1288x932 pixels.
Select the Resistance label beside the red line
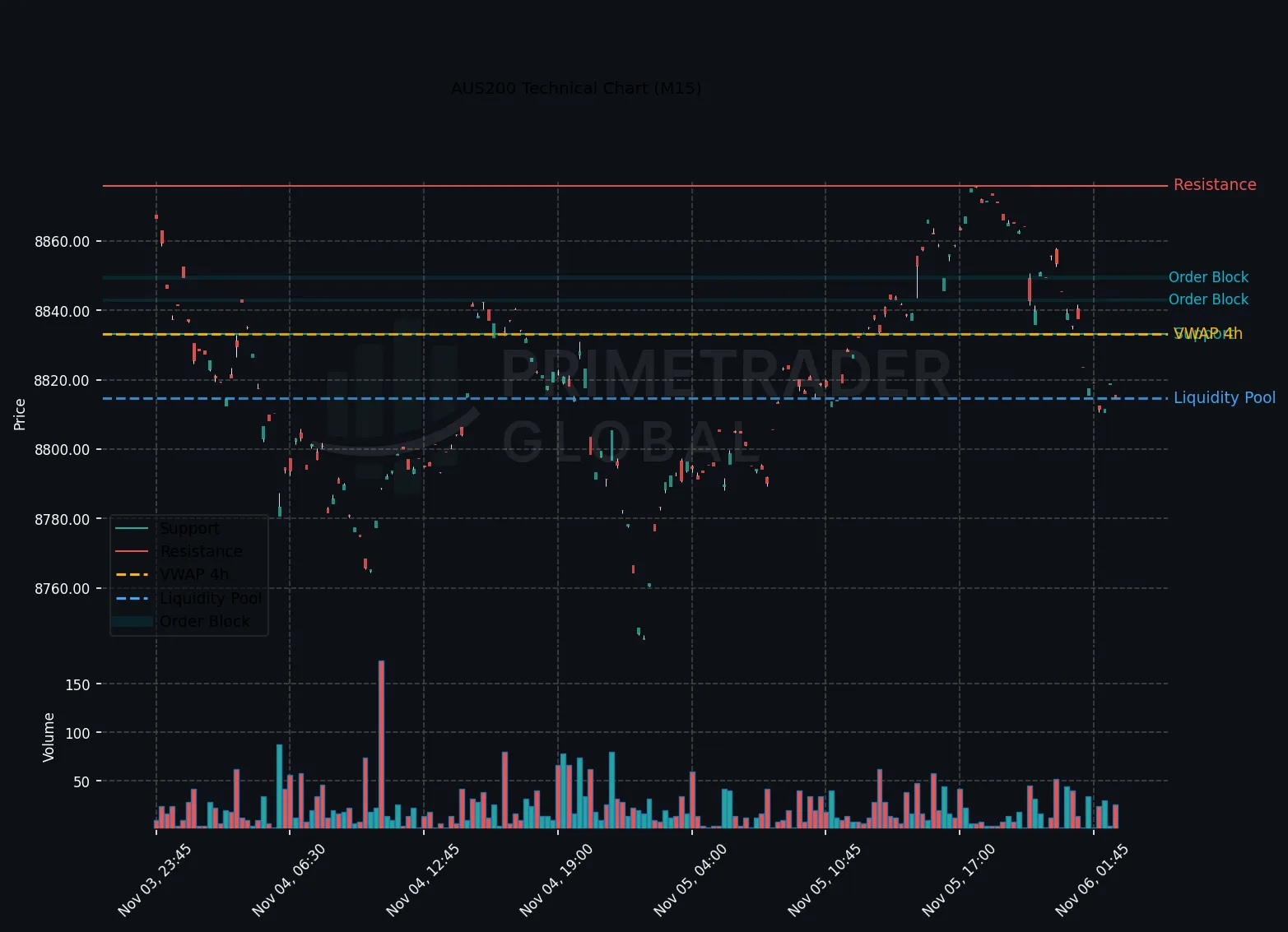click(1215, 185)
